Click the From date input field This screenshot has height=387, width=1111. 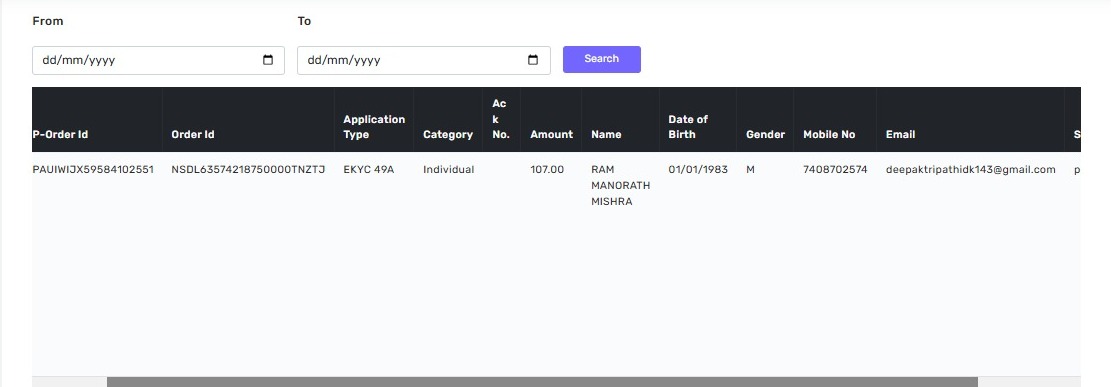coord(158,60)
